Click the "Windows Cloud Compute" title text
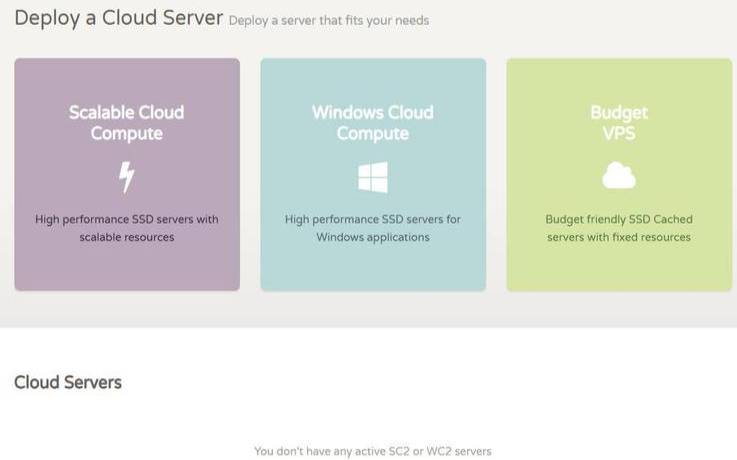737x460 pixels. (372, 122)
